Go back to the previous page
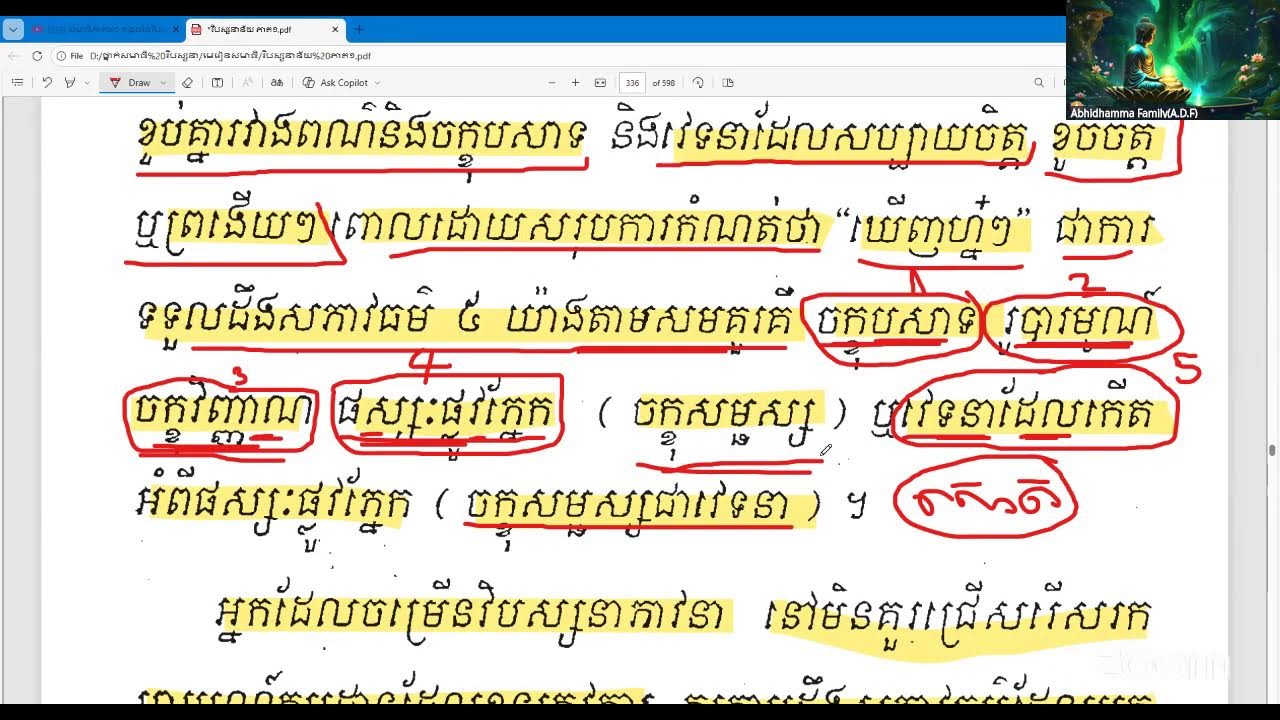The height and width of the screenshot is (720, 1280). tap(13, 56)
